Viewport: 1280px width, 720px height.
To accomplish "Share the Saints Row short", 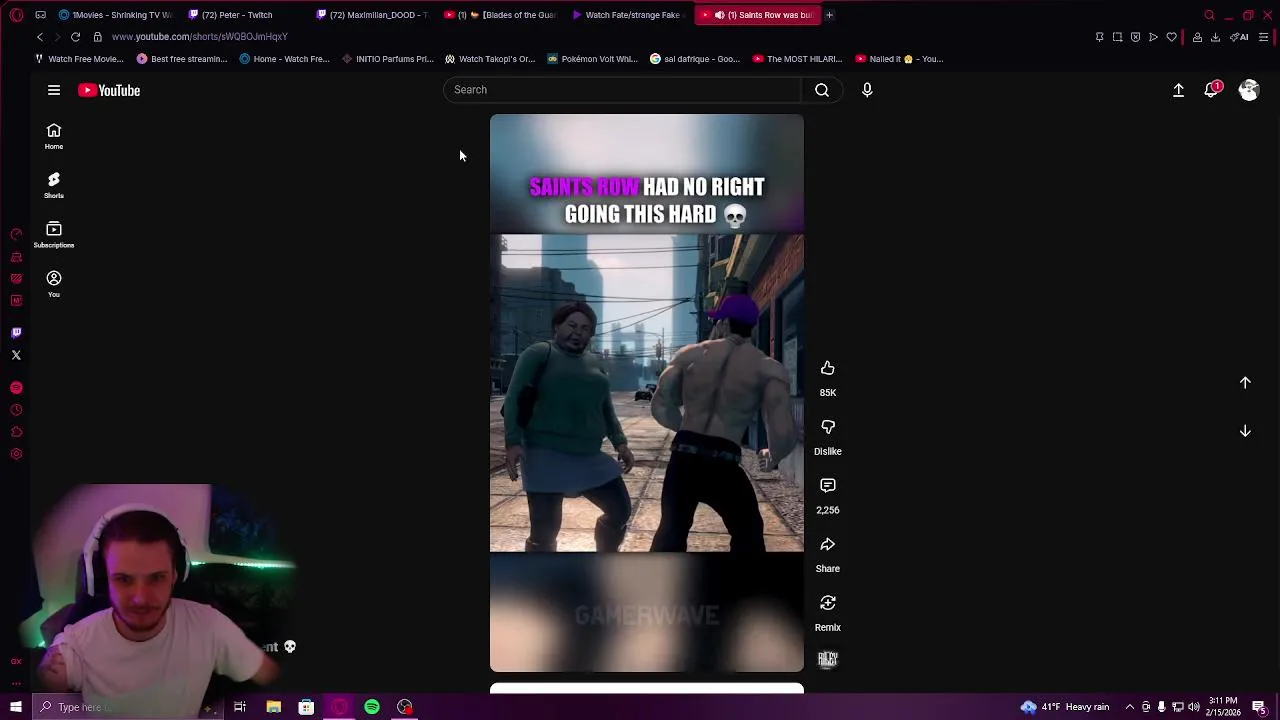I will pos(828,545).
